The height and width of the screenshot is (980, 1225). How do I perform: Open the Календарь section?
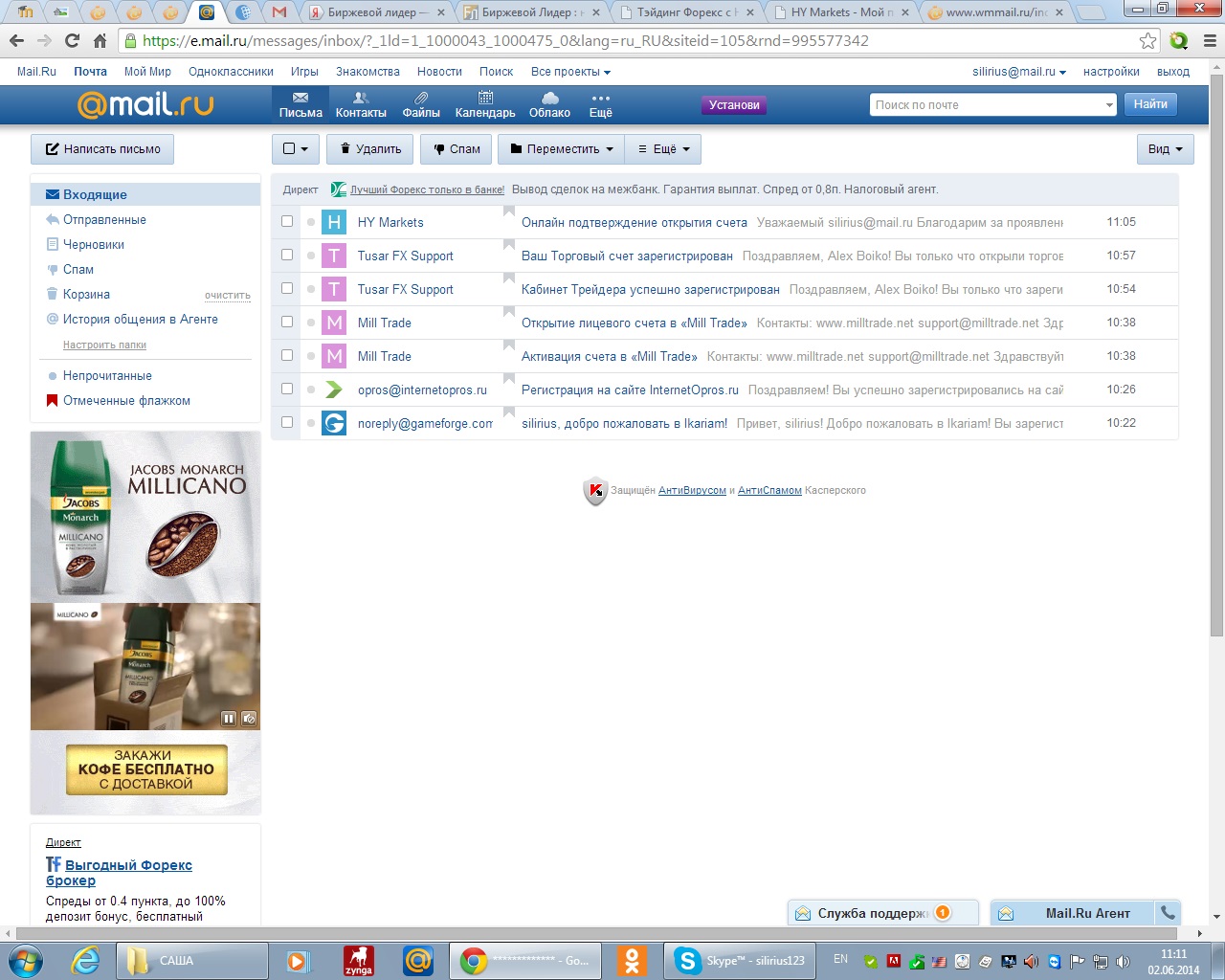485,105
